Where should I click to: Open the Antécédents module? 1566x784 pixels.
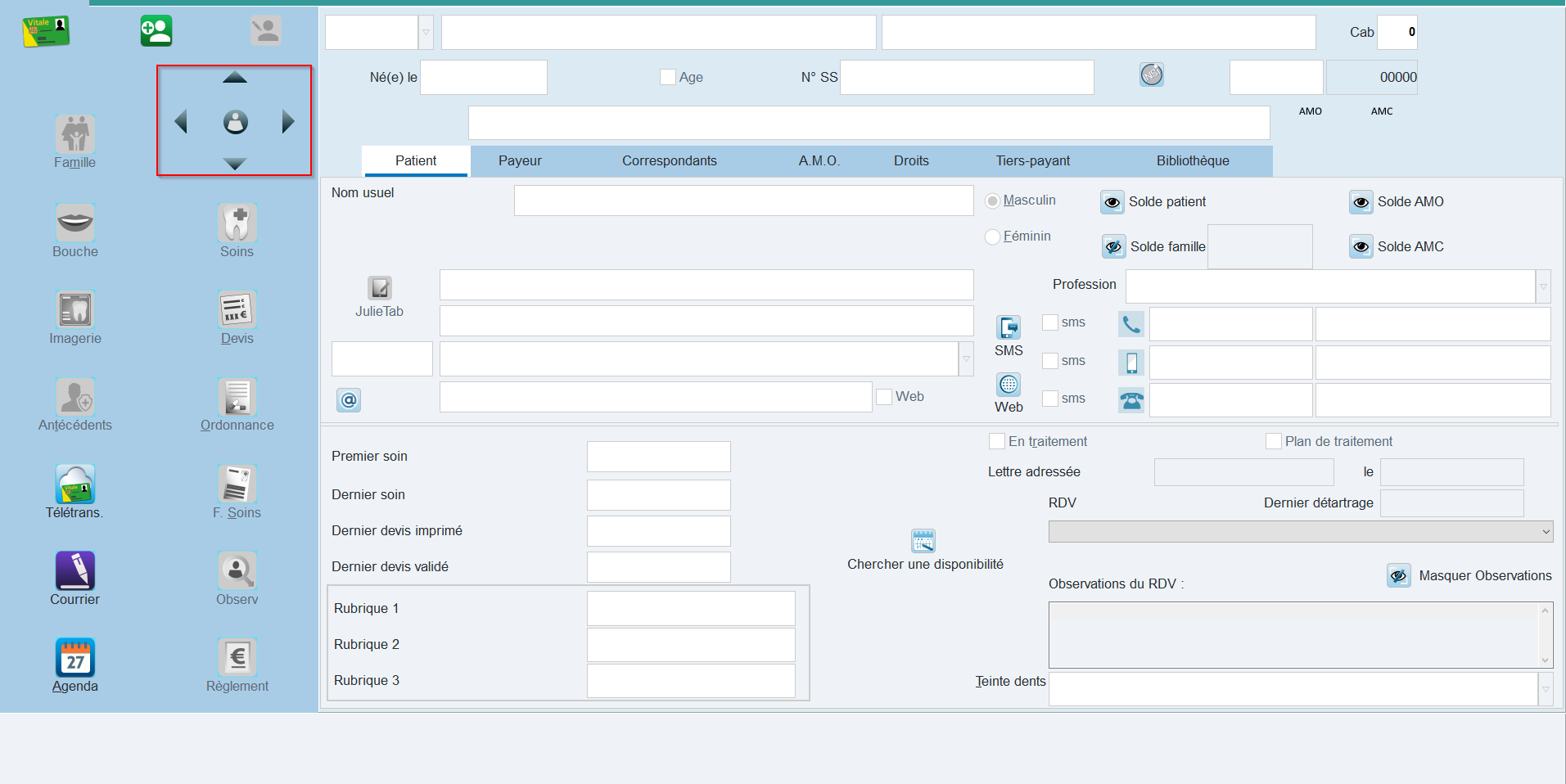75,396
